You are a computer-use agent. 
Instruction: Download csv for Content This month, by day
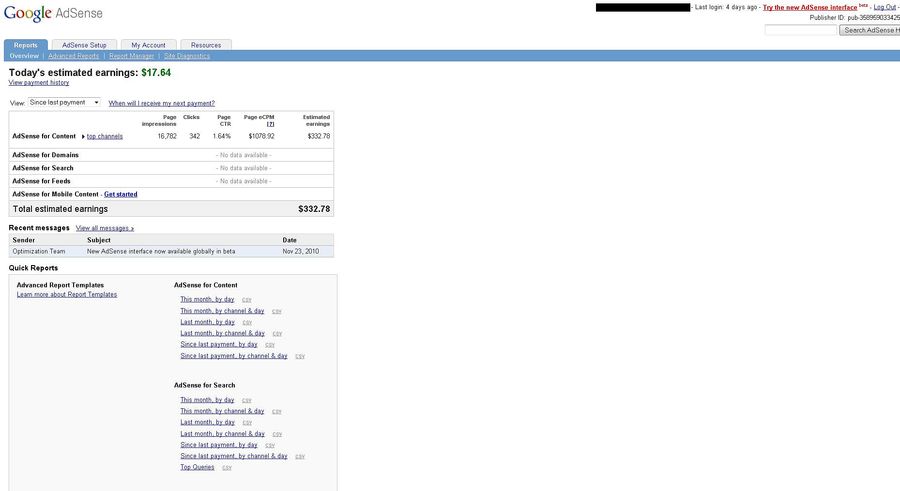[247, 300]
